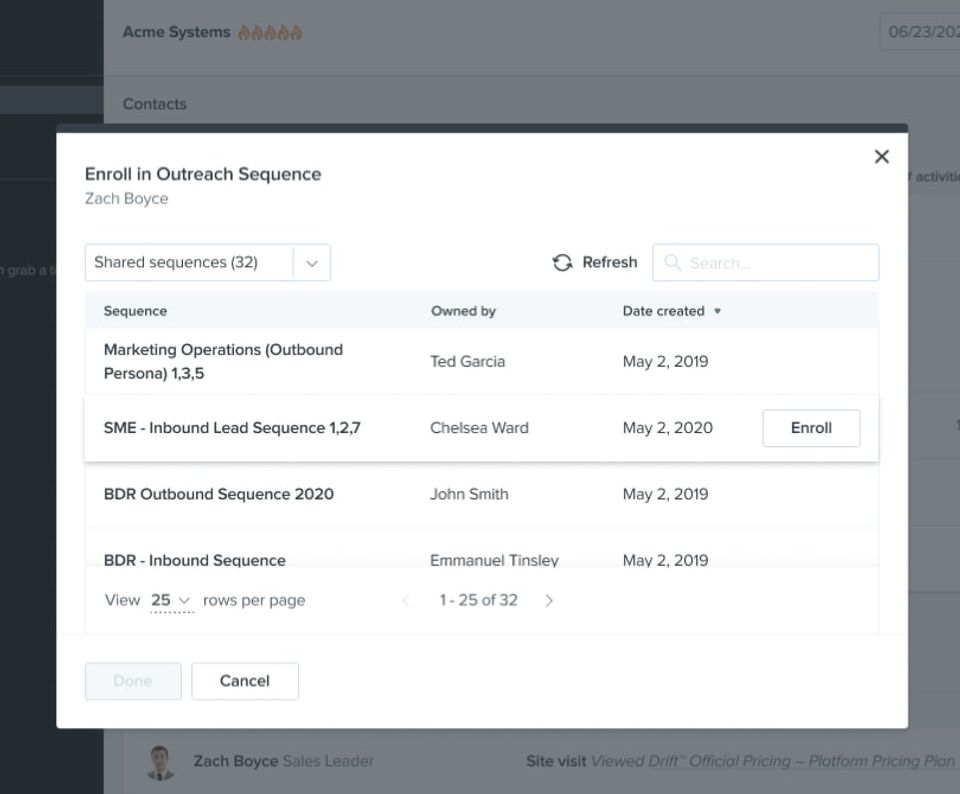Click the Refresh circular arrows icon
Viewport: 960px width, 794px height.
[562, 263]
